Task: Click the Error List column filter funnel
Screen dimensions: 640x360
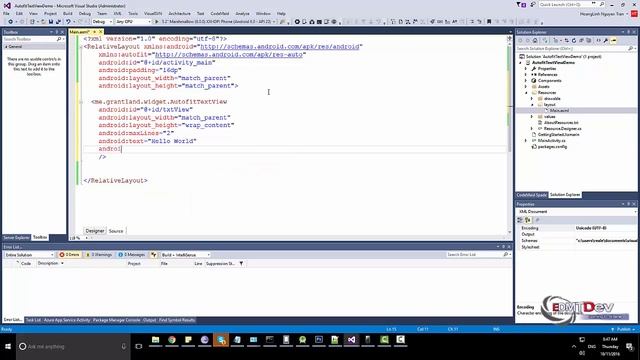Action: [241, 264]
